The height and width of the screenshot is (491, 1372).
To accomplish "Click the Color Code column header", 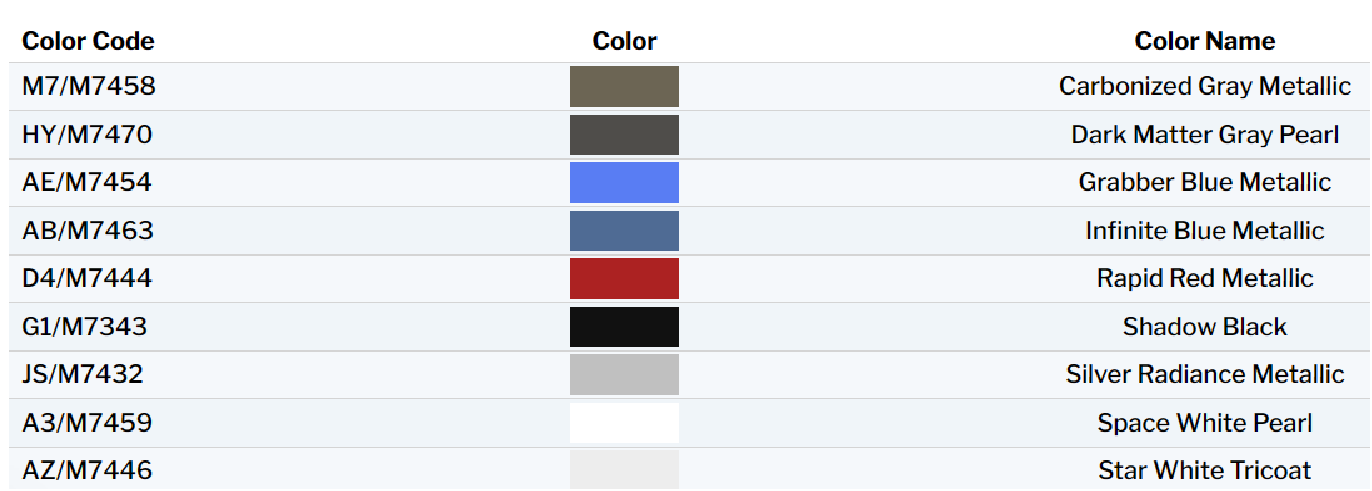I will (x=88, y=41).
